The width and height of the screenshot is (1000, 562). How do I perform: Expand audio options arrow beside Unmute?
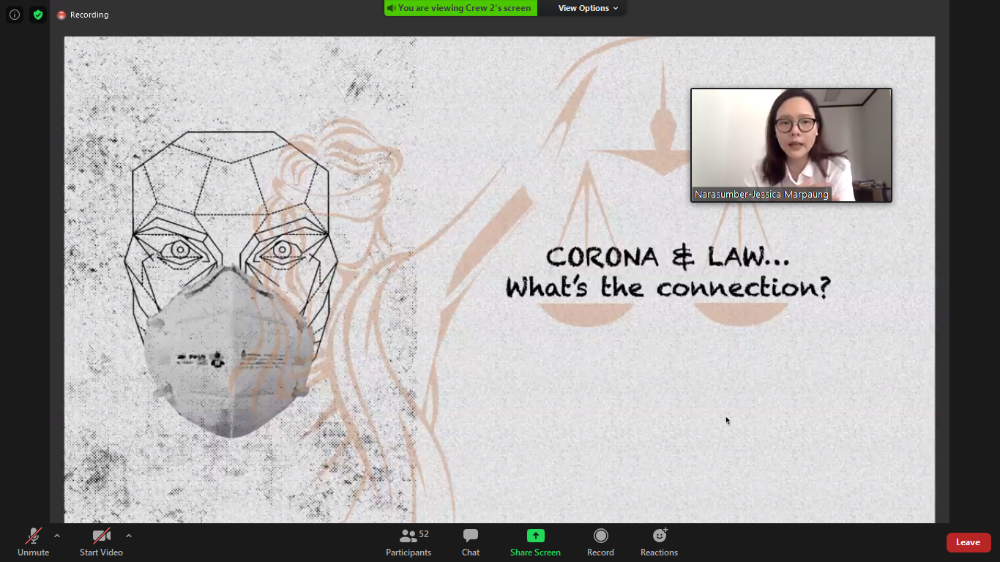[57, 536]
